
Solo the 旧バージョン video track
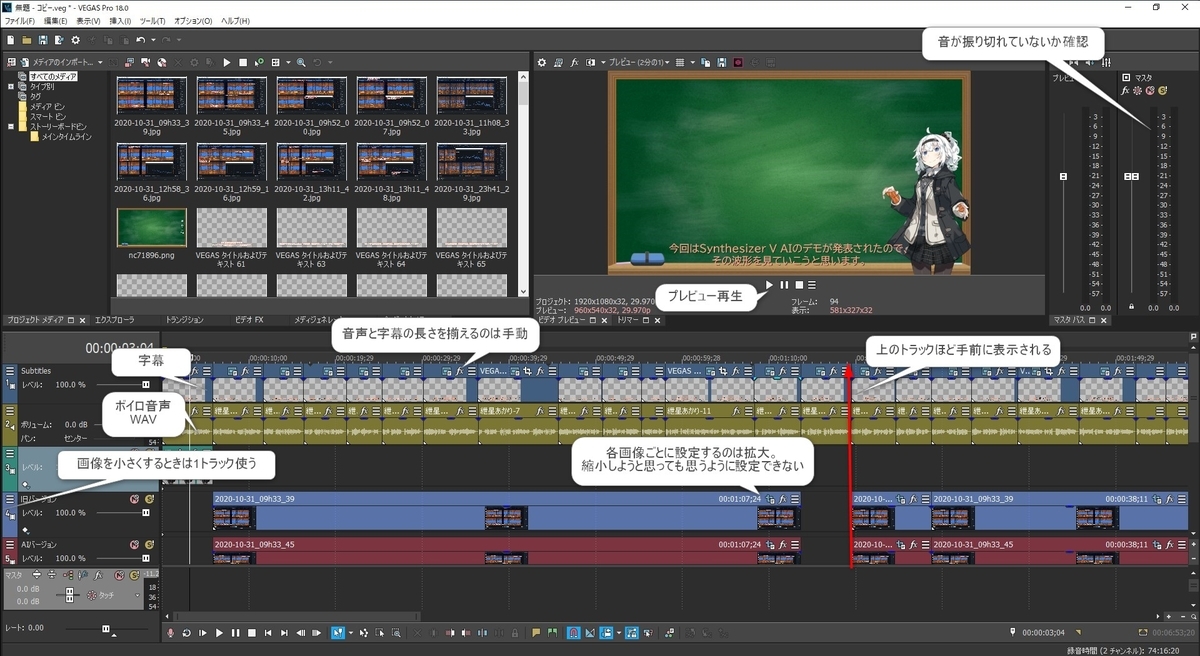point(149,499)
